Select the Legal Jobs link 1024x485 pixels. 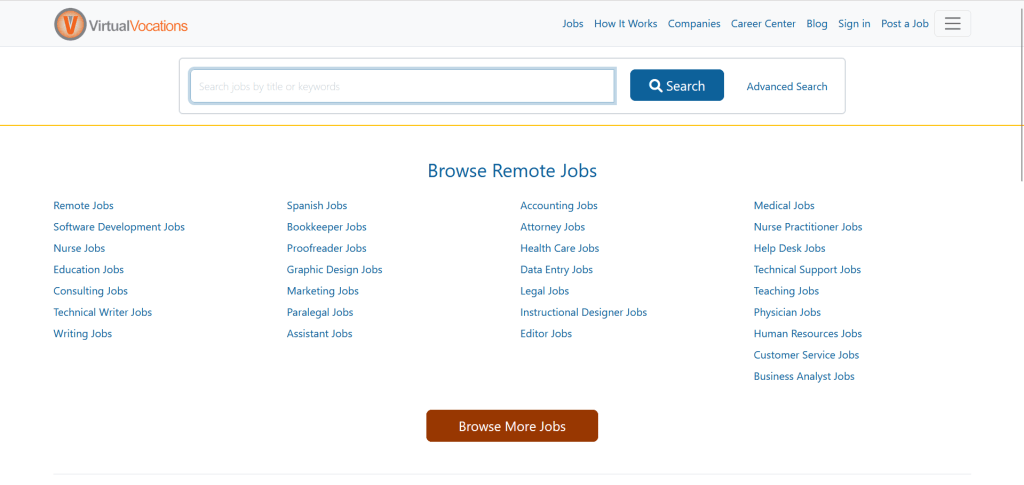[545, 291]
